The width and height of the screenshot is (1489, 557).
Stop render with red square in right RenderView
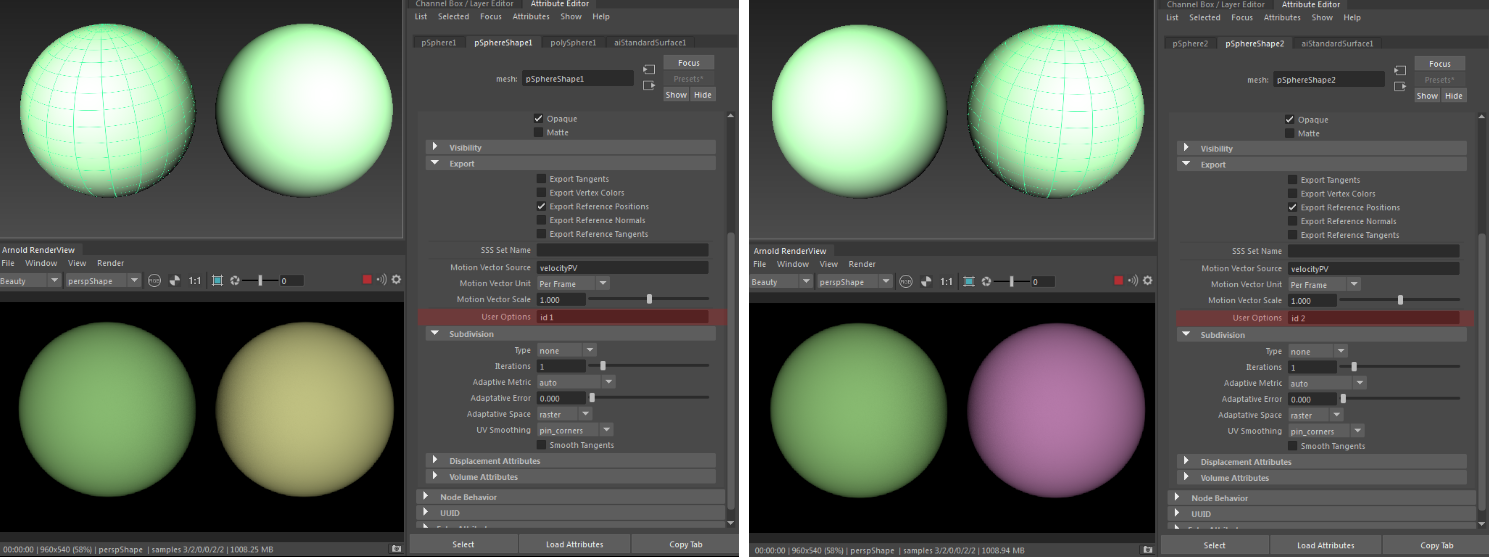(x=1118, y=281)
